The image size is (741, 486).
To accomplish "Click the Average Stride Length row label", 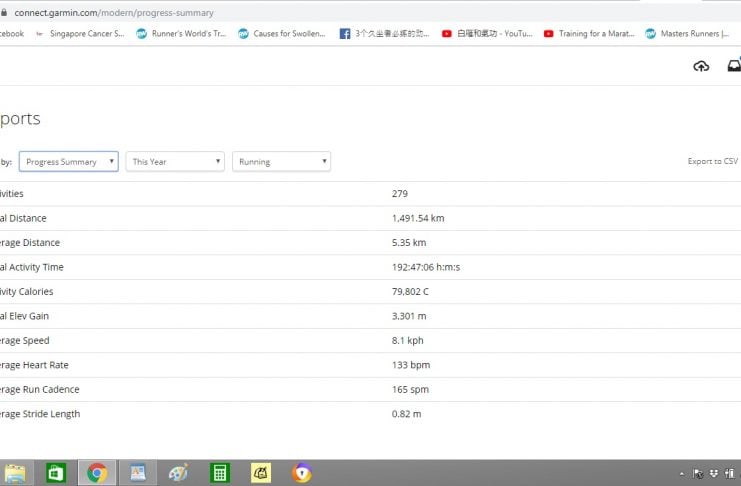I will (x=40, y=414).
